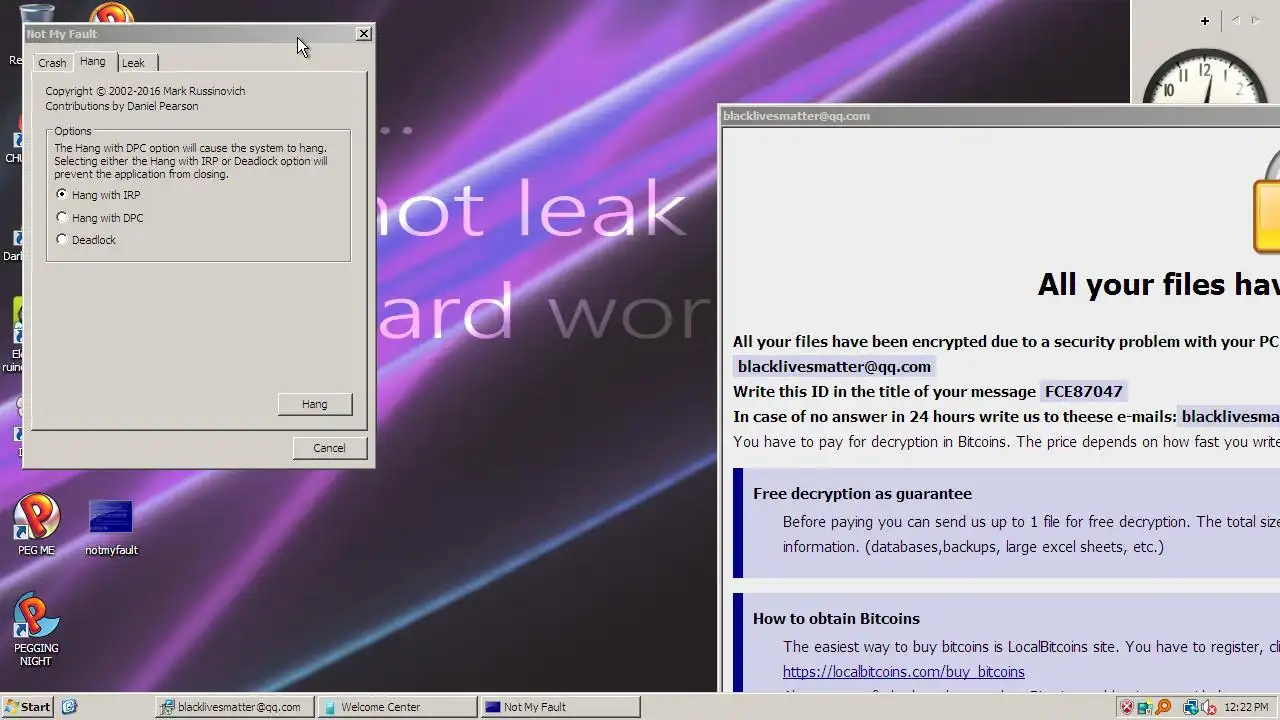Screen dimensions: 1280x720
Task: Close the Not My Fault window
Action: coord(363,33)
